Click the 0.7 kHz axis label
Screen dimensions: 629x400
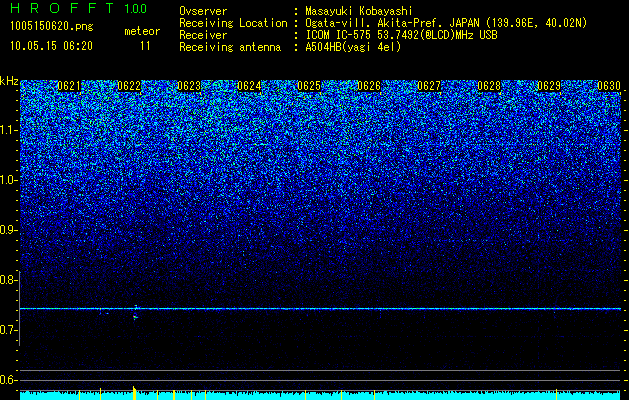tap(8, 330)
